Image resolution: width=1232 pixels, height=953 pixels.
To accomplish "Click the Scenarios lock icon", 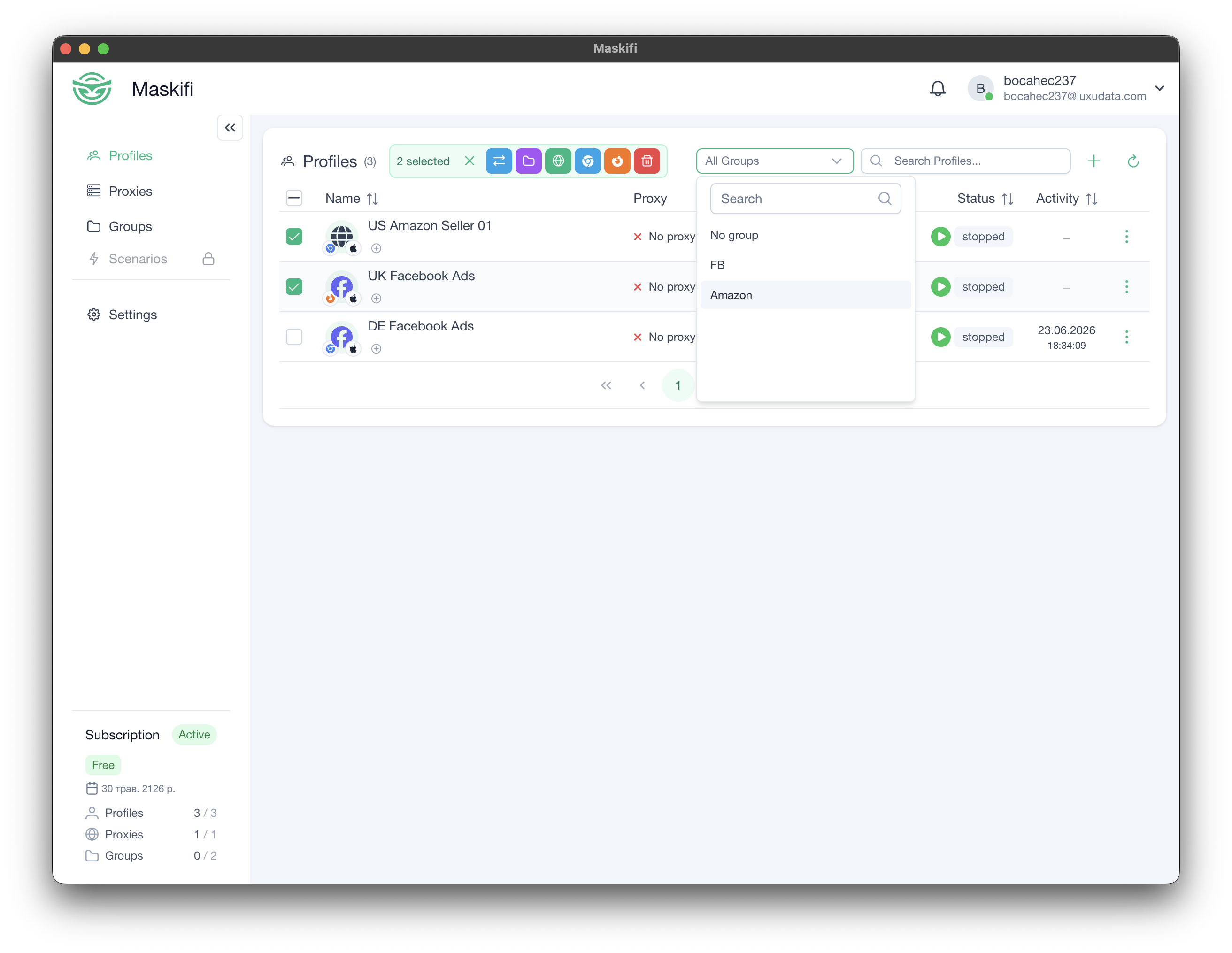I will point(208,259).
